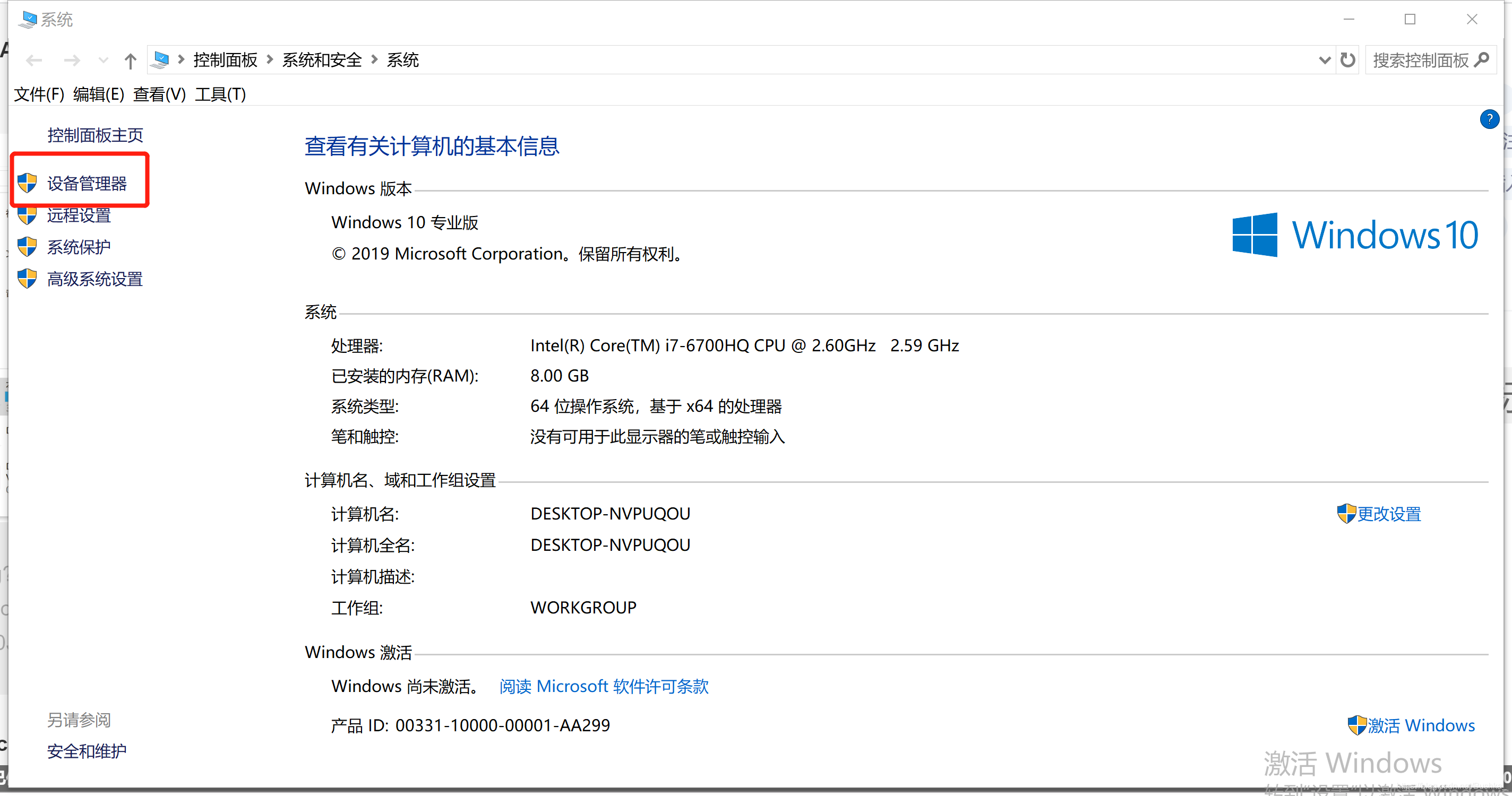Read Microsoft 软件许可条款 link
The height and width of the screenshot is (796, 1512).
coord(604,686)
